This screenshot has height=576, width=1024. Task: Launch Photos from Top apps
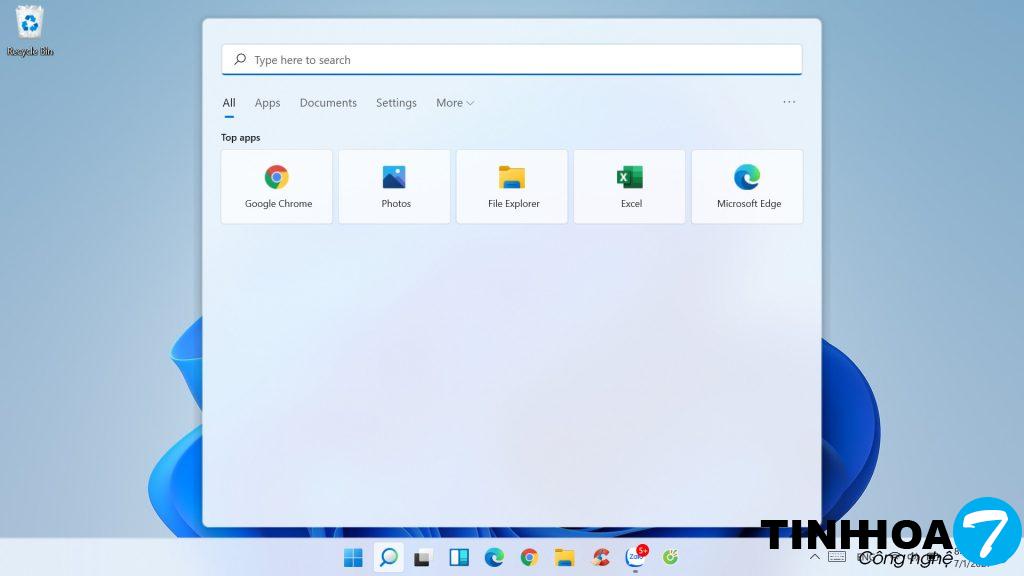pos(394,186)
